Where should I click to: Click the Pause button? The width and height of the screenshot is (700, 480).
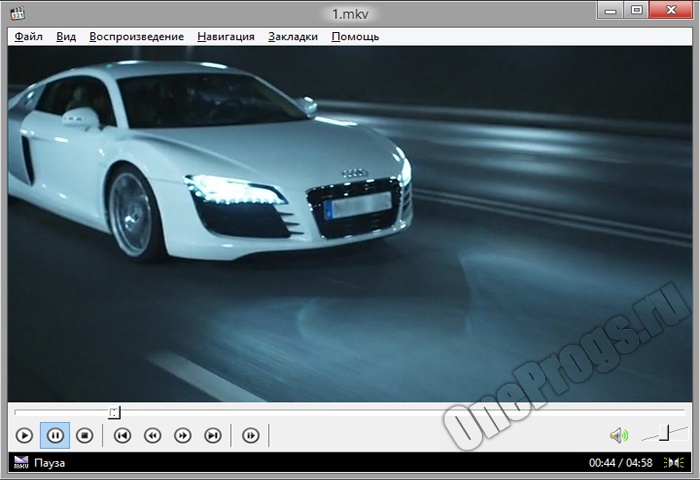point(55,435)
